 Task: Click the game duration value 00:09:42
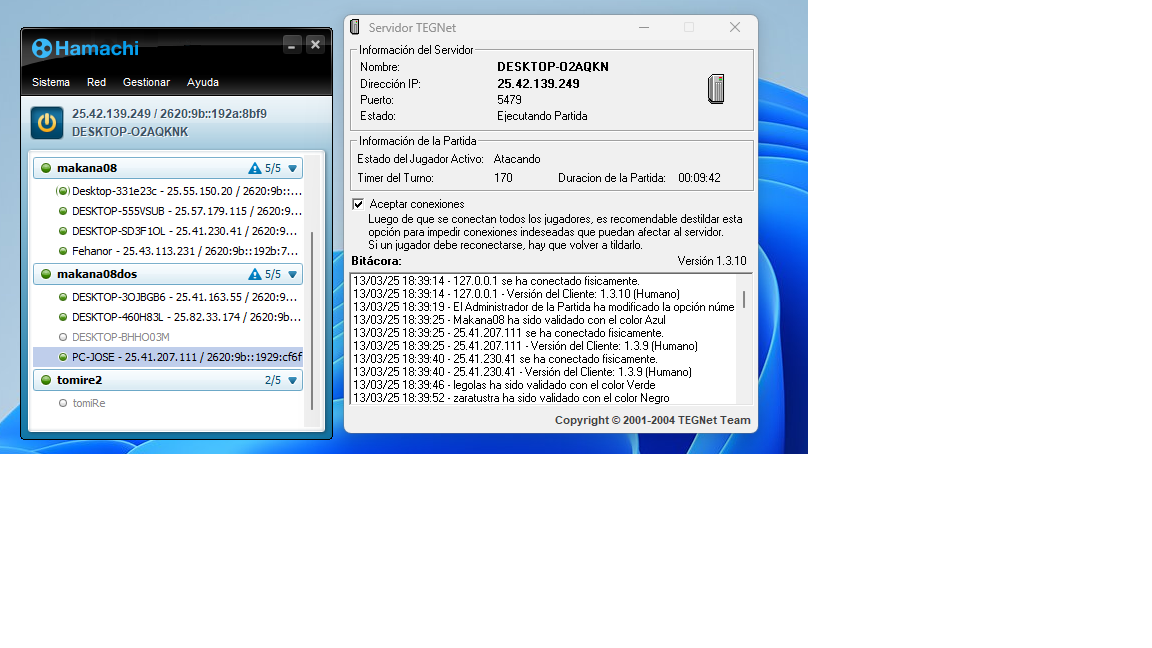(x=699, y=178)
